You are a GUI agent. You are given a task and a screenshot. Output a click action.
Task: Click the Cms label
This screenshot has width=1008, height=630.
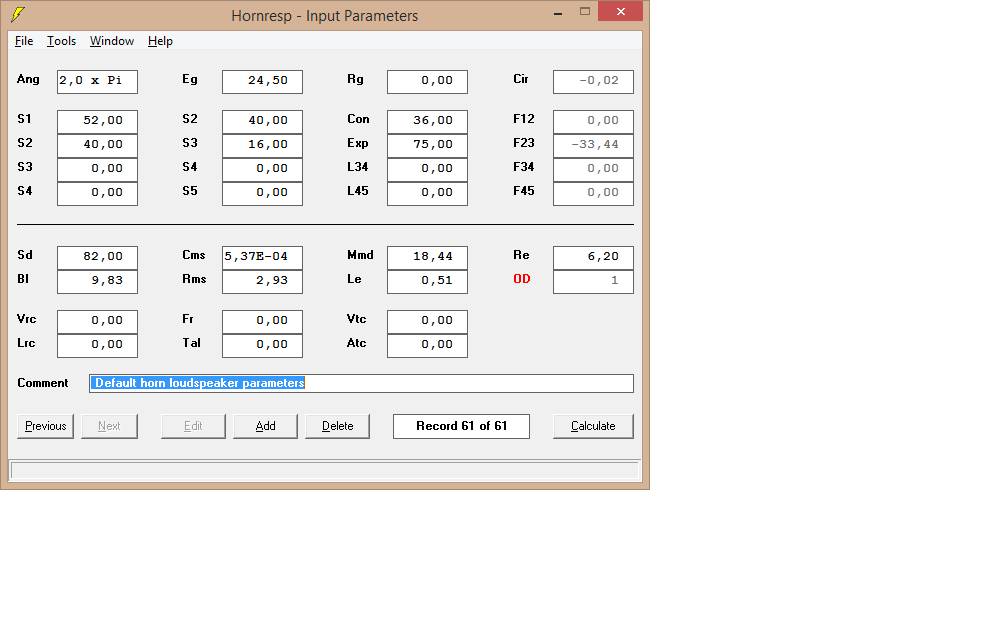click(x=194, y=255)
